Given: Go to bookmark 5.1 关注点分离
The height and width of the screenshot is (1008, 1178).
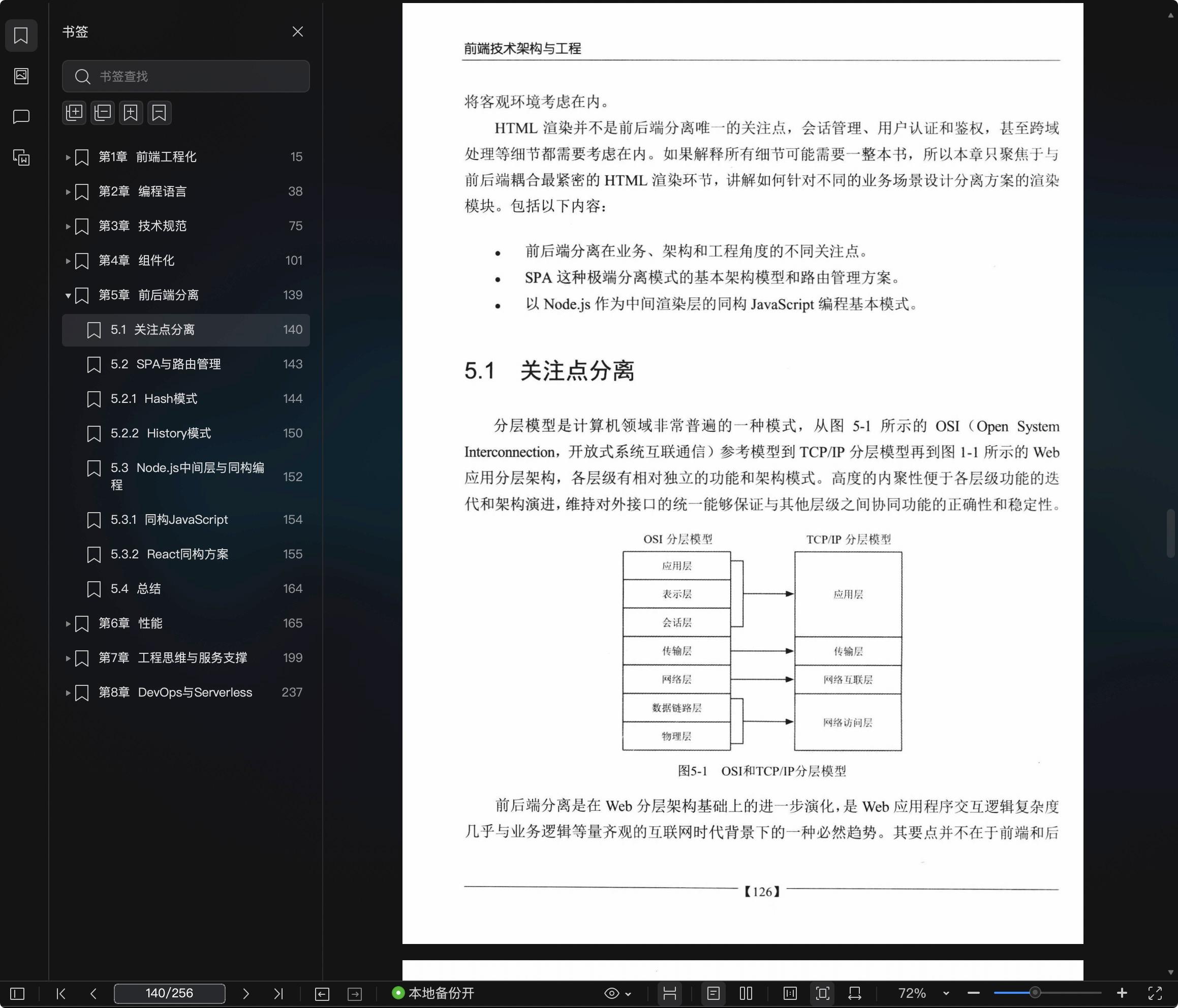Looking at the screenshot, I should 186,330.
